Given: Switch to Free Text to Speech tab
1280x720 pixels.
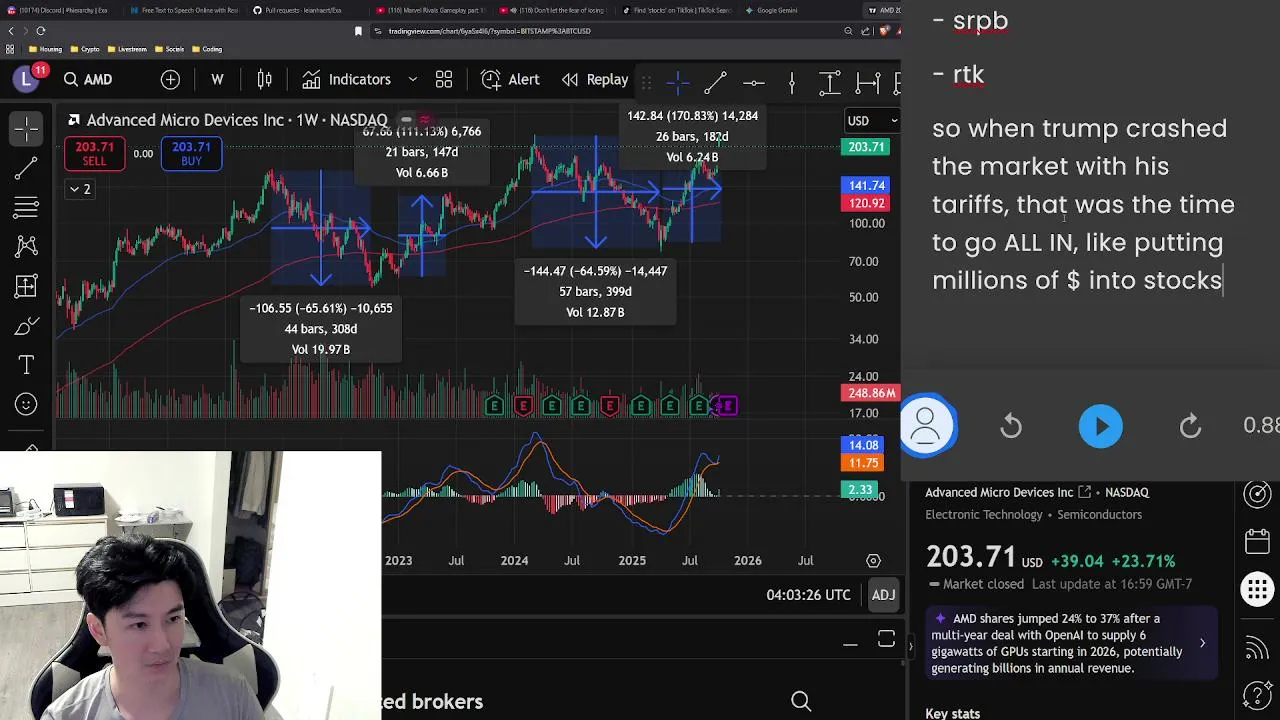Looking at the screenshot, I should [184, 10].
